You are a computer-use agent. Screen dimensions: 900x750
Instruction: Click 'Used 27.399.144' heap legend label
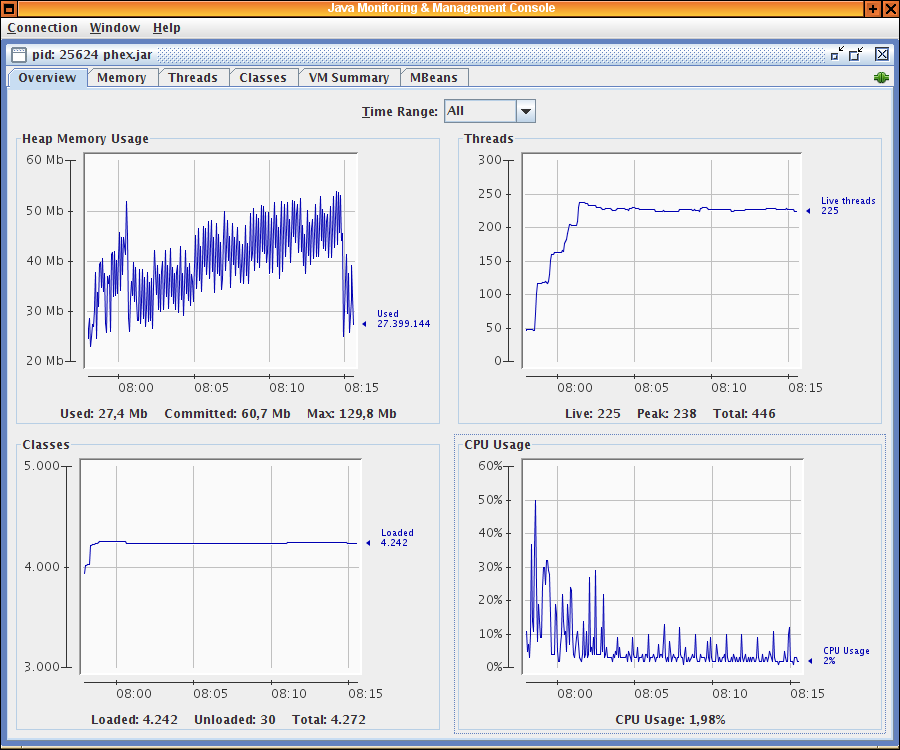coord(403,319)
